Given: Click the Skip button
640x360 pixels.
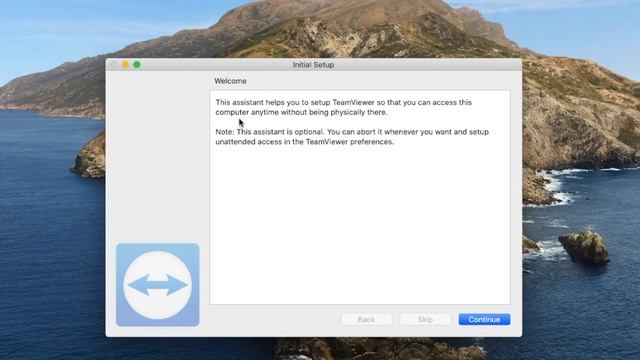Looking at the screenshot, I should 425,319.
